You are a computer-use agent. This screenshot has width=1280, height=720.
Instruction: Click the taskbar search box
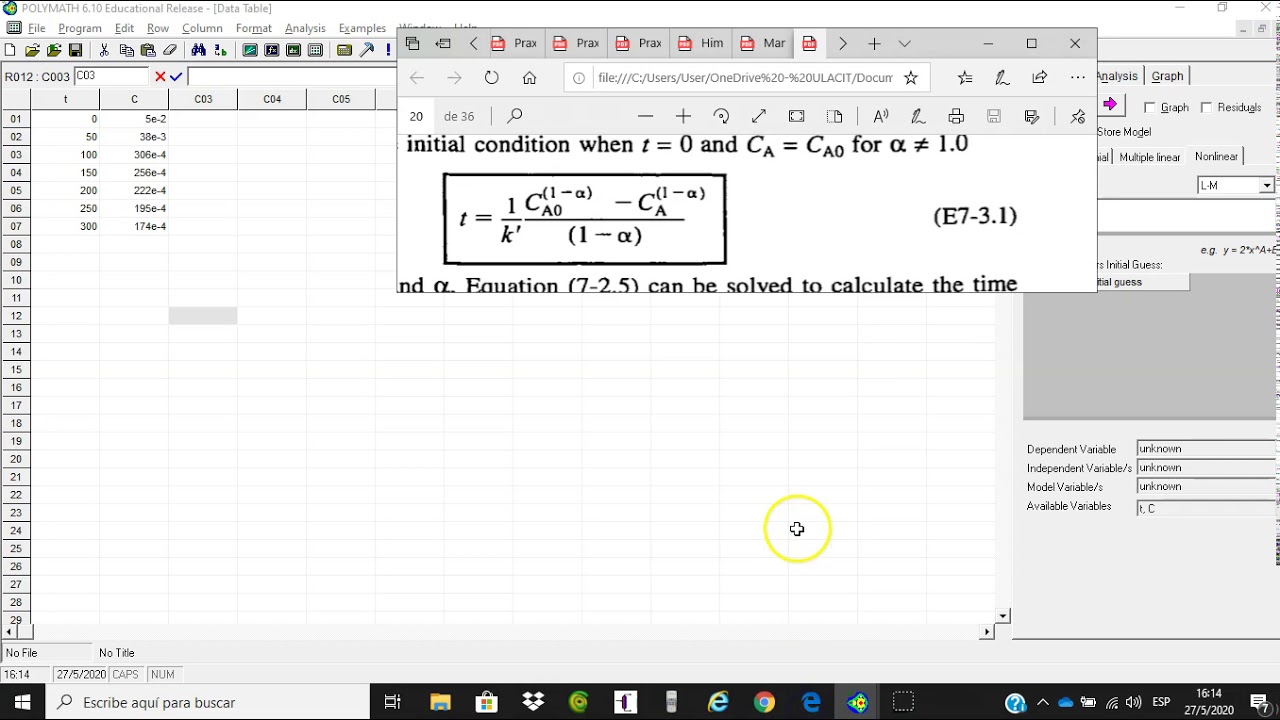click(x=207, y=702)
